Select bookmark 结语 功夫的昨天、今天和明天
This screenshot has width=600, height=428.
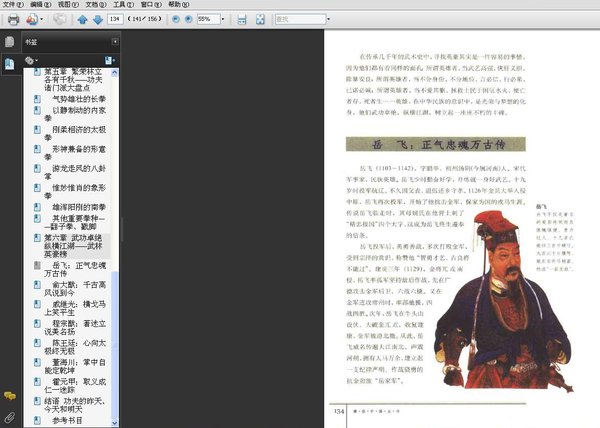pyautogui.click(x=75, y=405)
